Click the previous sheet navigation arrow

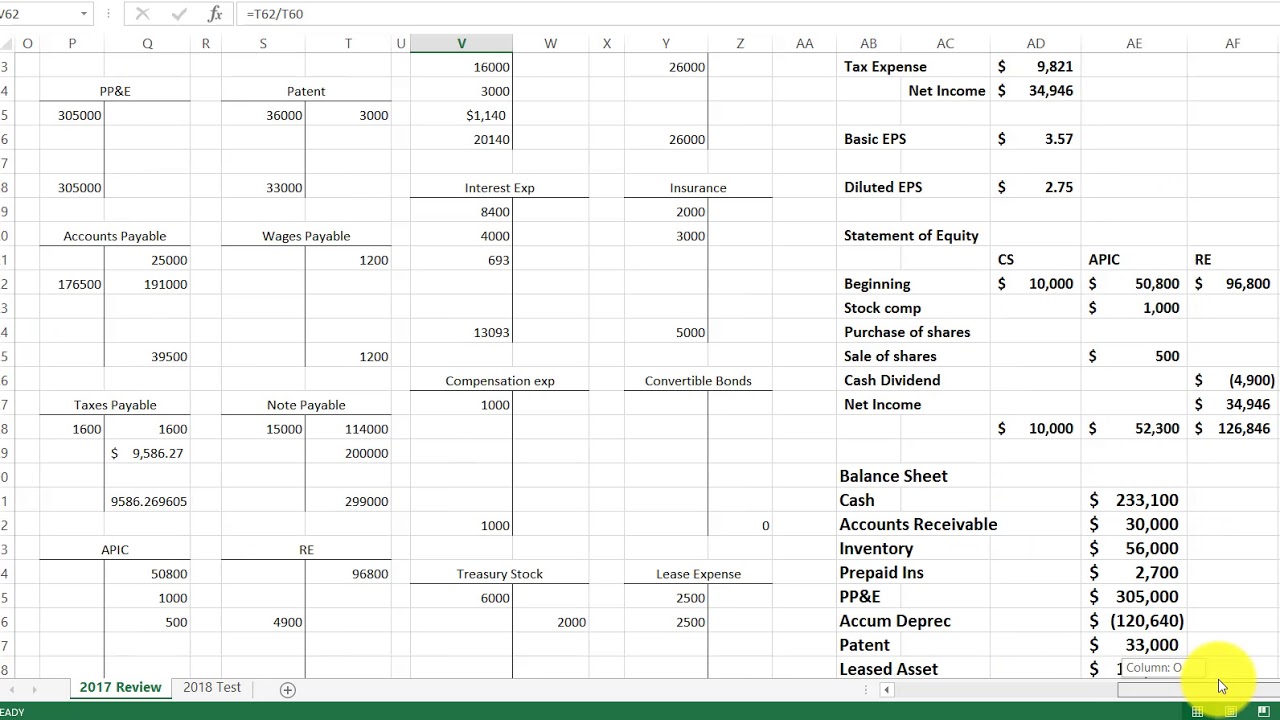coord(11,689)
